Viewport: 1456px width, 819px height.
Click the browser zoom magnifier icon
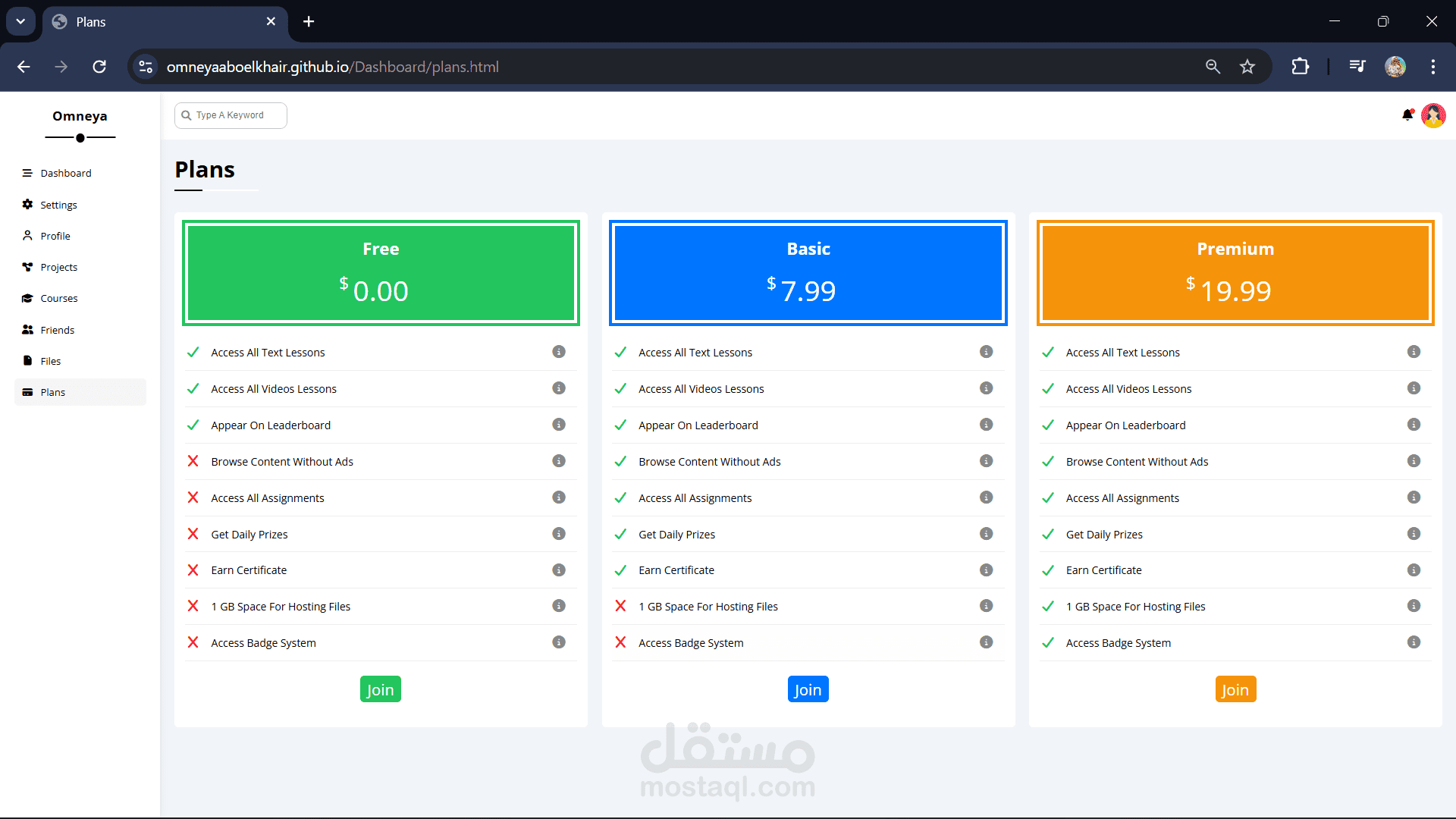(1213, 67)
